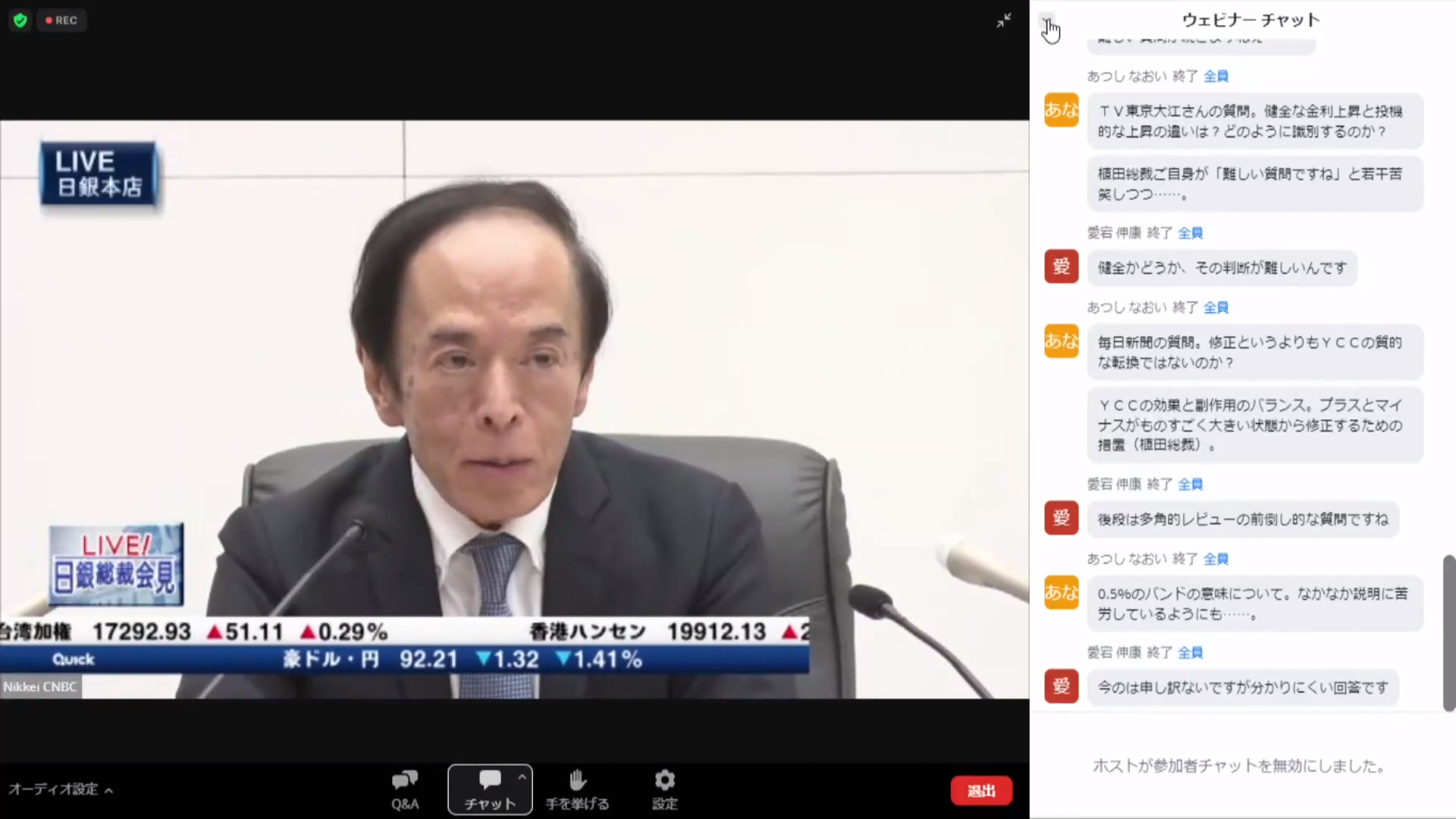
Task: Expand オーディオ設定 audio settings caret
Action: pos(109,790)
